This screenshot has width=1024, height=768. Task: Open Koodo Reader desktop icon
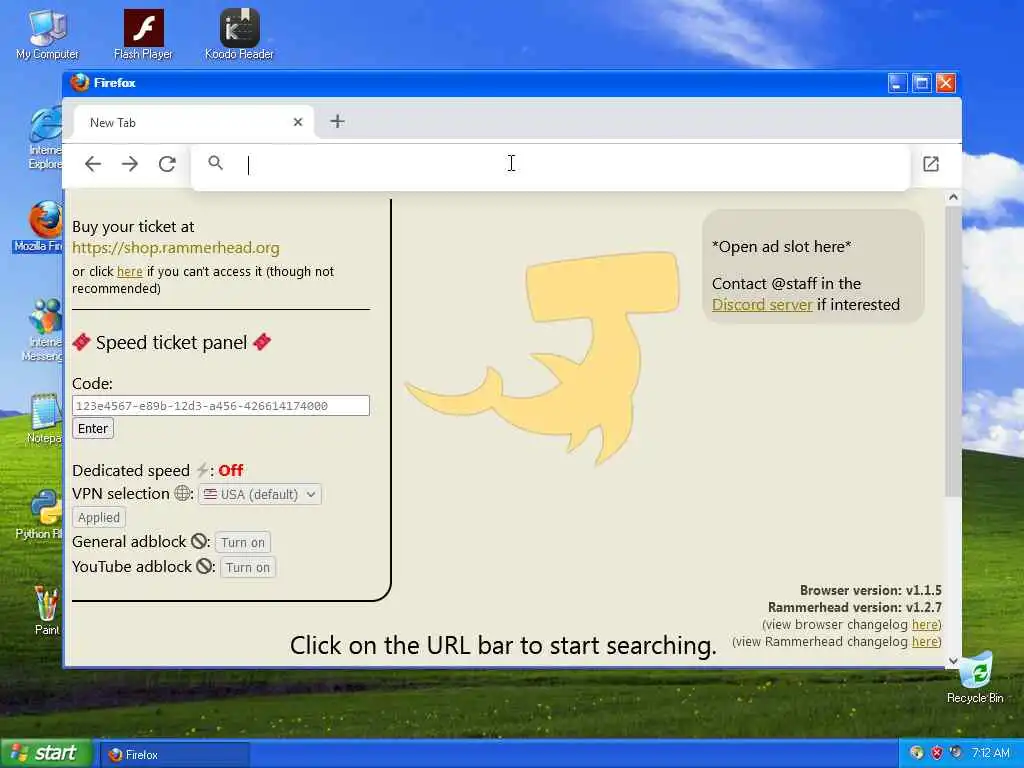pyautogui.click(x=239, y=35)
